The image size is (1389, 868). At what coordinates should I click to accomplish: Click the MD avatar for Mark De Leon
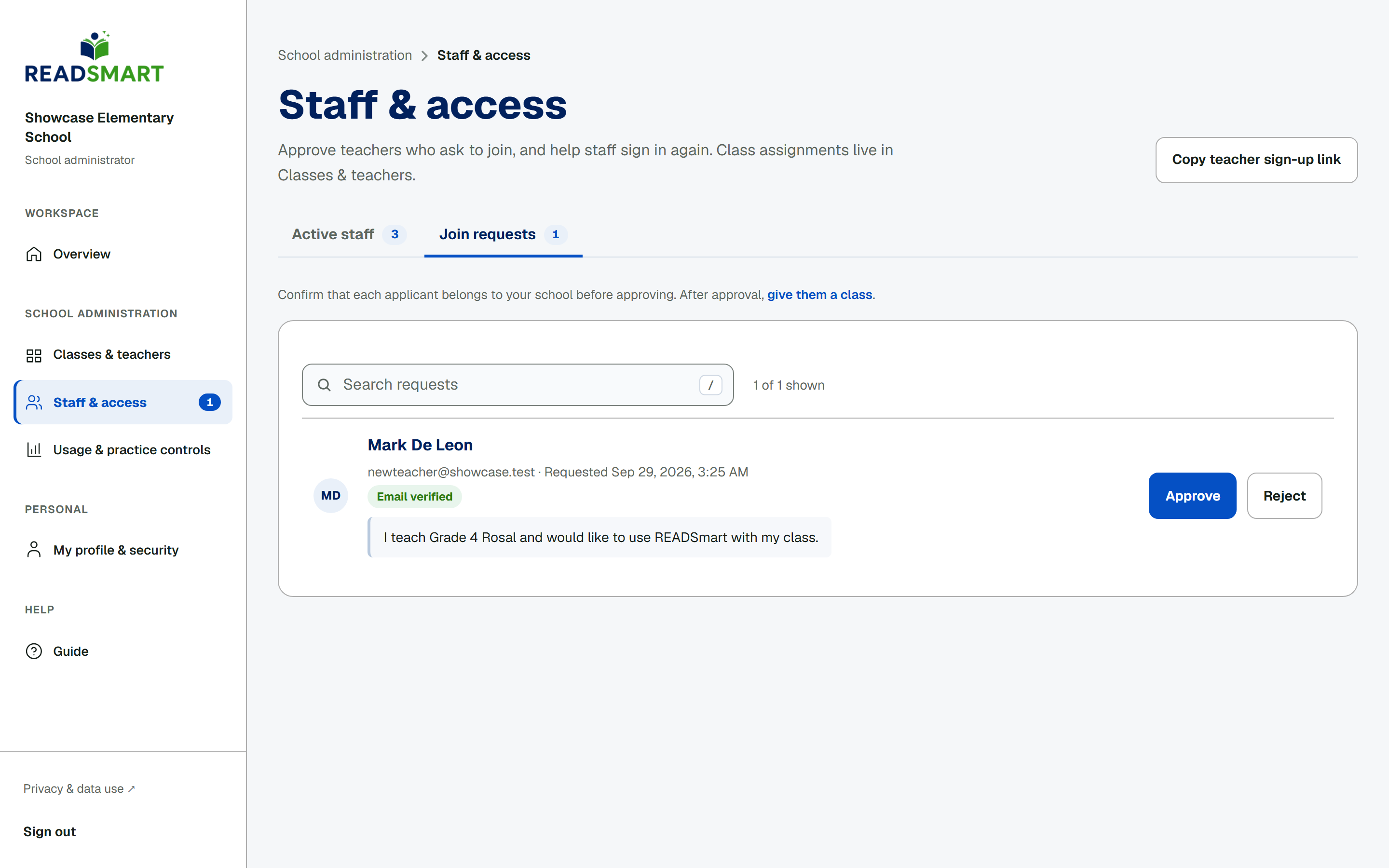point(330,495)
